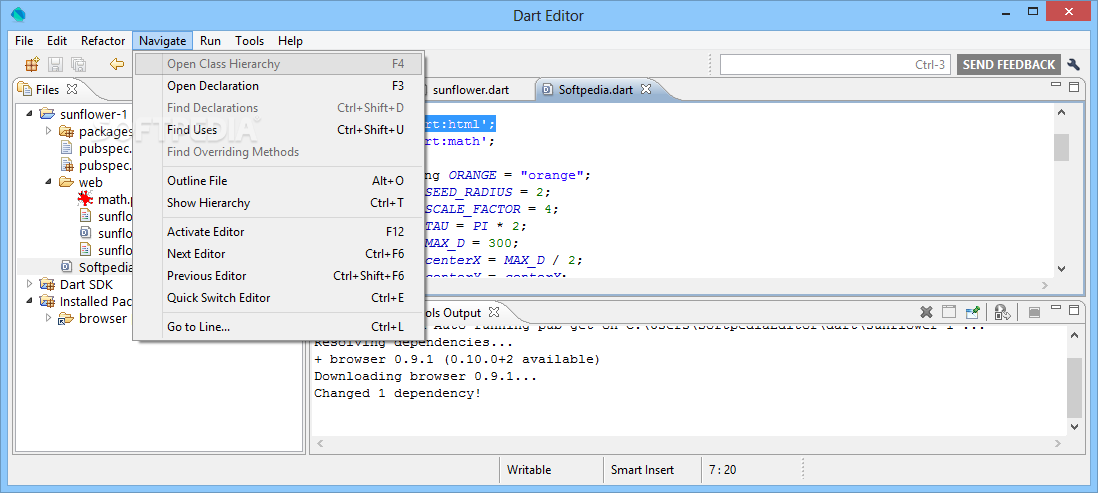Viewport: 1098px width, 493px height.
Task: Choose Find Uses menu entry
Action: (279, 130)
